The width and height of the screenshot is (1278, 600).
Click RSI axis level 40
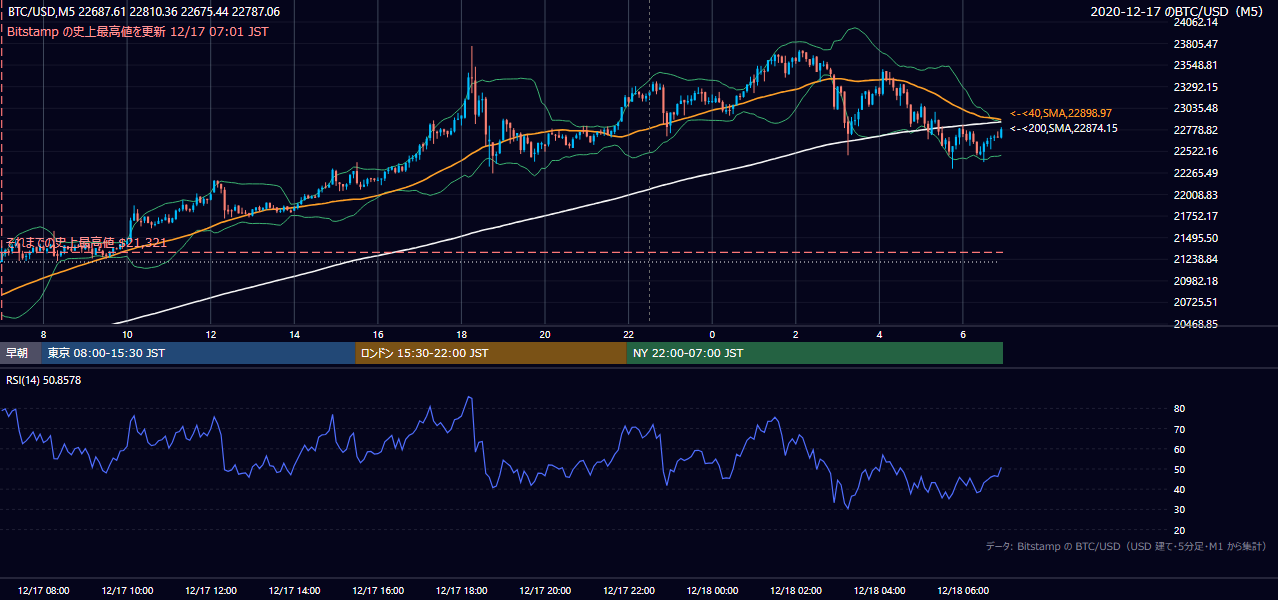[x=1179, y=489]
